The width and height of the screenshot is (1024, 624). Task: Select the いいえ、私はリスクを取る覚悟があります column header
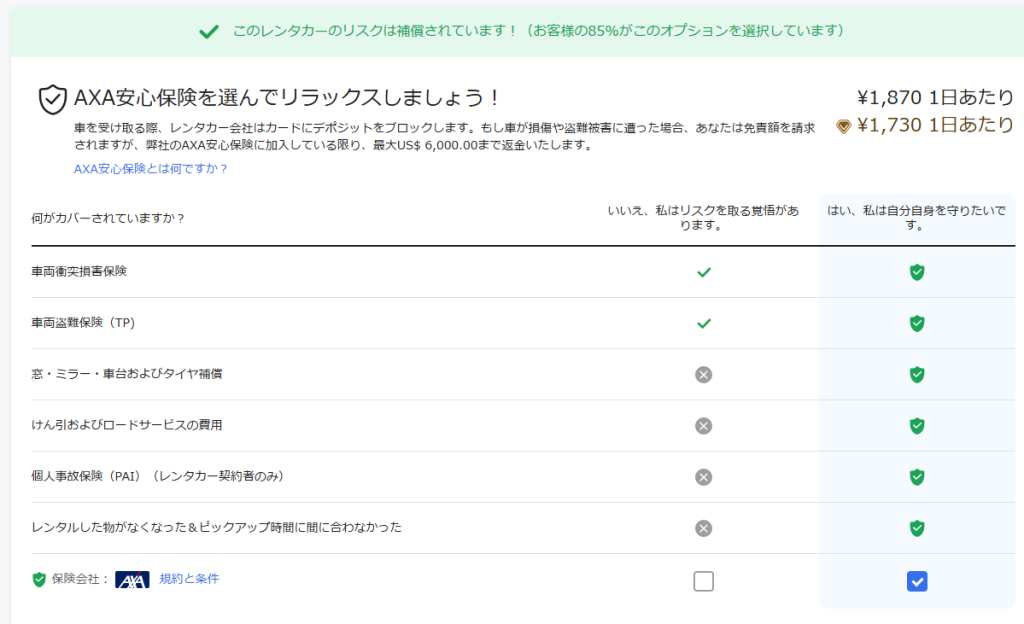(x=703, y=218)
